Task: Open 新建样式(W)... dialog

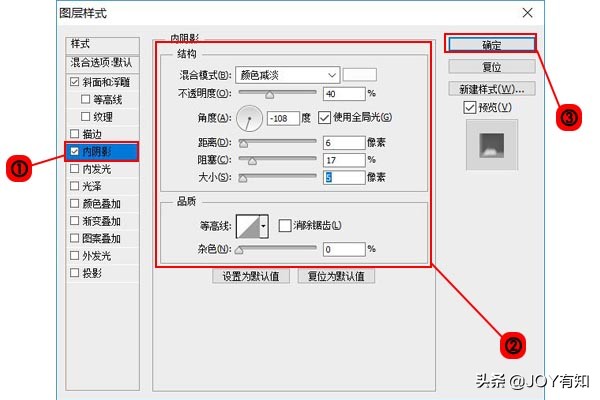Action: [491, 89]
